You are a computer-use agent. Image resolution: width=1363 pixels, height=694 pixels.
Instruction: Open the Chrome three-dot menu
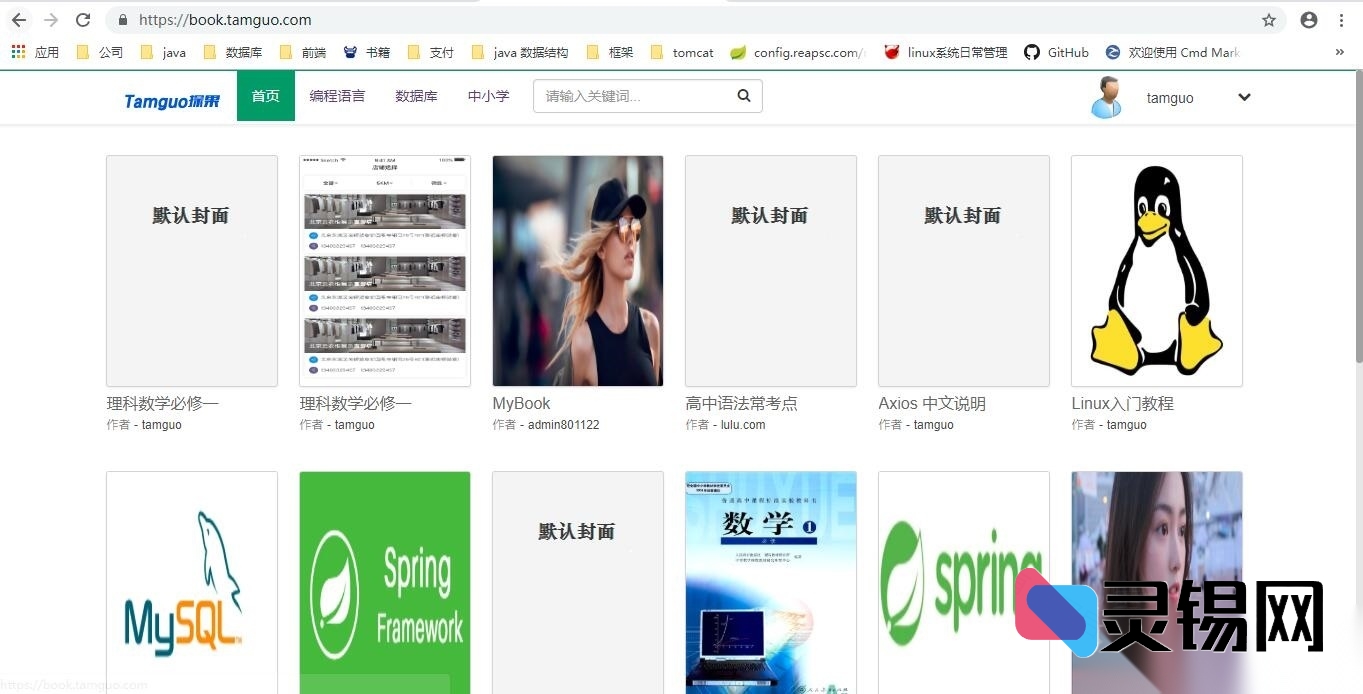tap(1342, 19)
